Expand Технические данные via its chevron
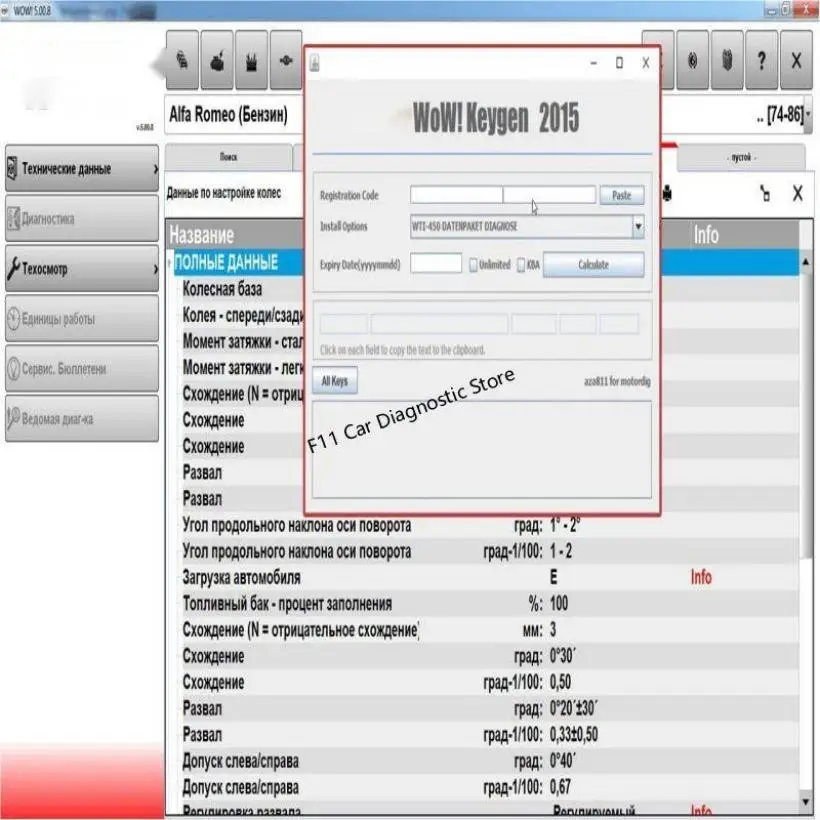This screenshot has height=820, width=820. point(155,169)
